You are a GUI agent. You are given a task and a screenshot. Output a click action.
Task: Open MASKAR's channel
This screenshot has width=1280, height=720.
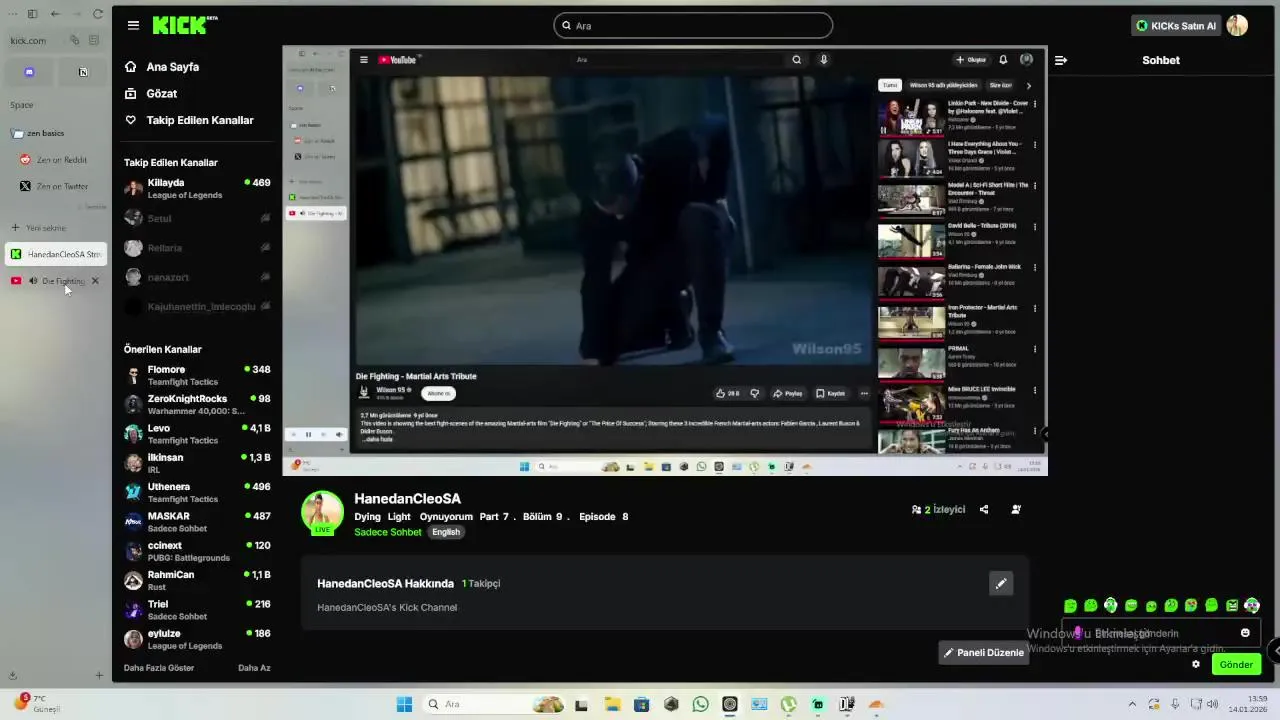[x=197, y=522]
